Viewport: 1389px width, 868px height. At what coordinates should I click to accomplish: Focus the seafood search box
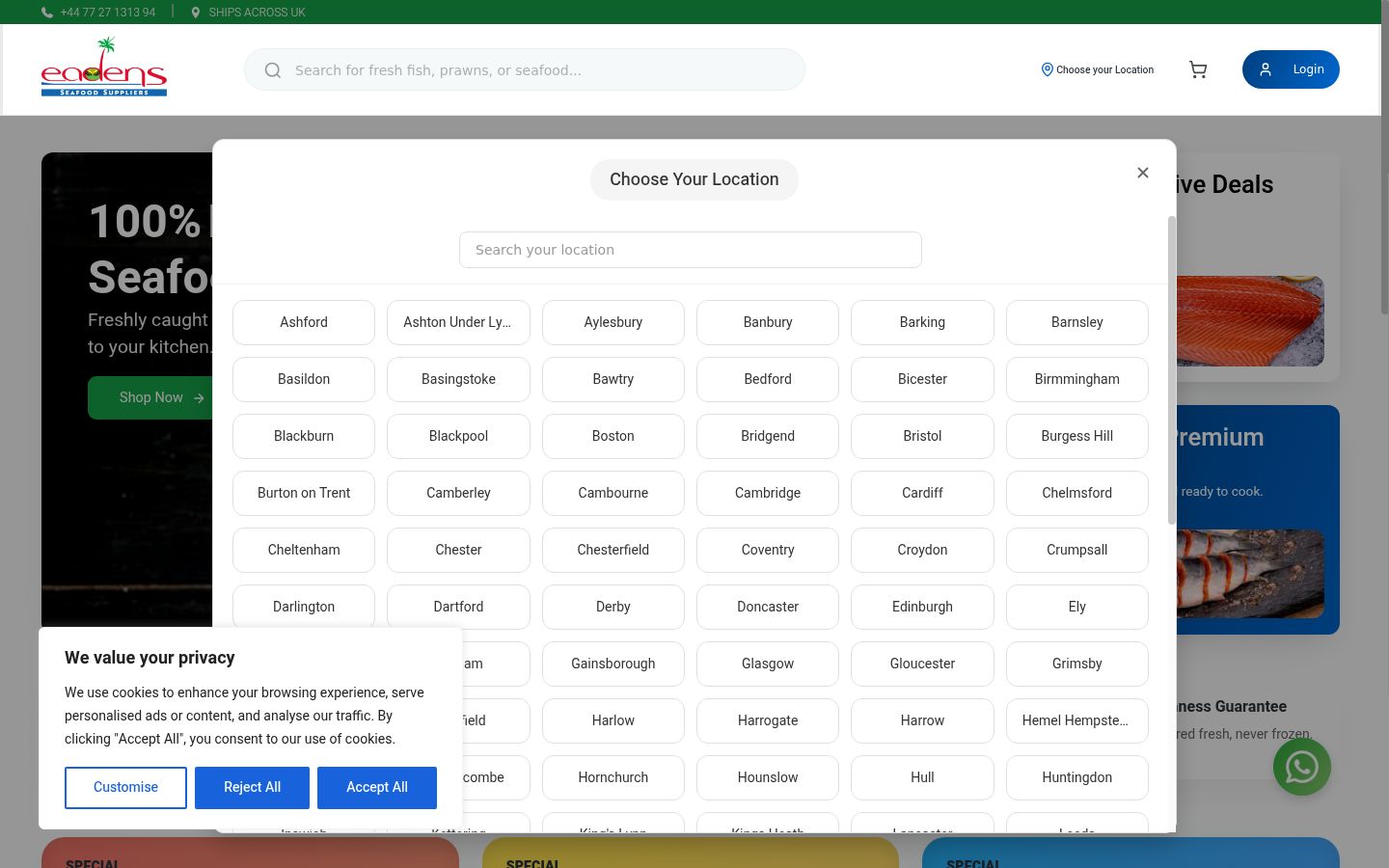(x=525, y=69)
